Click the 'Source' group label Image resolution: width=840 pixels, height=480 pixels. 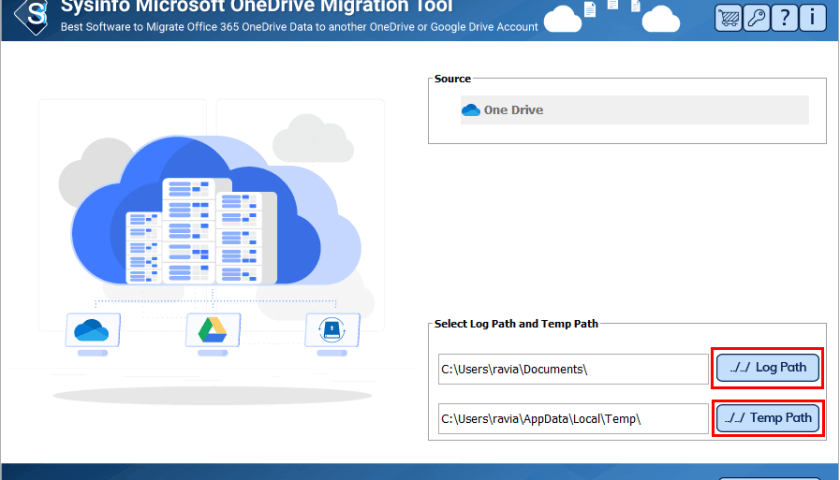pos(452,79)
